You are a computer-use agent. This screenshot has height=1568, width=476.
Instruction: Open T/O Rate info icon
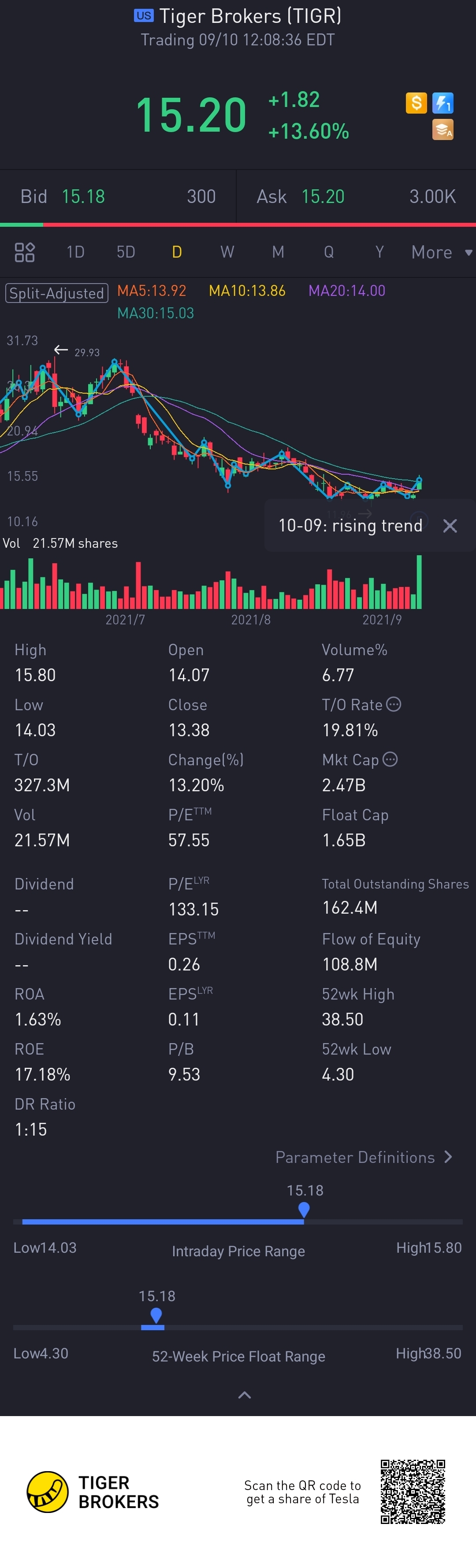(394, 704)
